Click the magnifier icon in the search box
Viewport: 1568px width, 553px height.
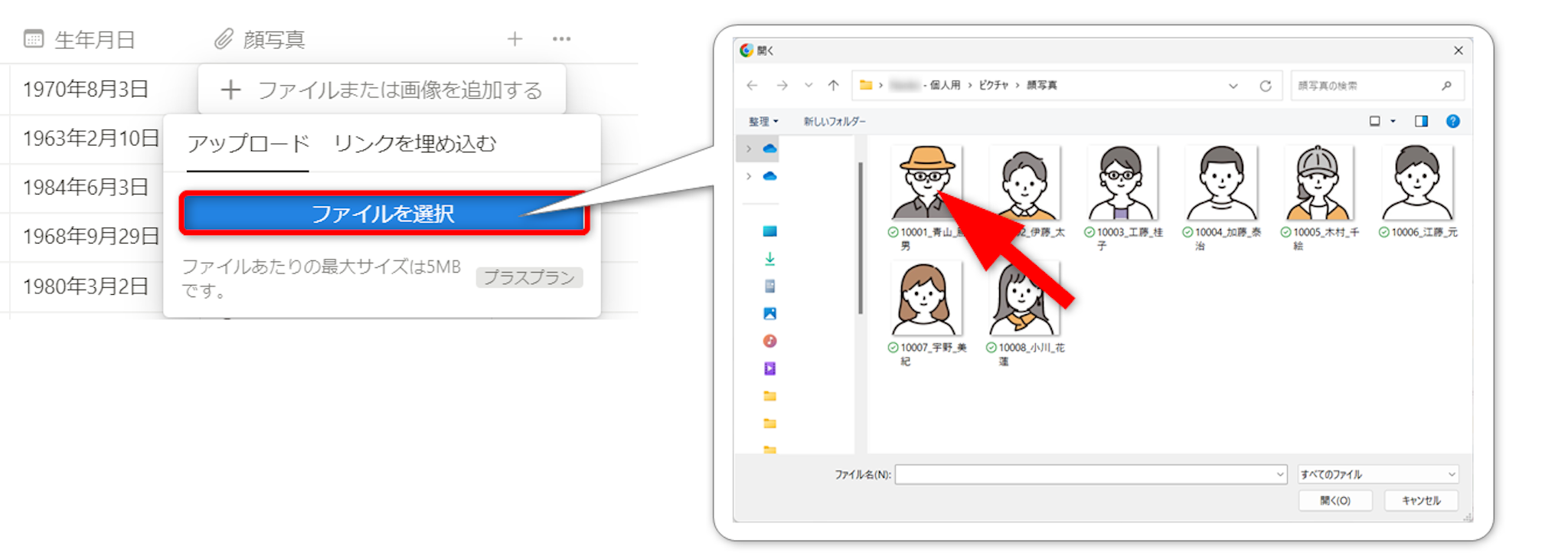(1446, 86)
